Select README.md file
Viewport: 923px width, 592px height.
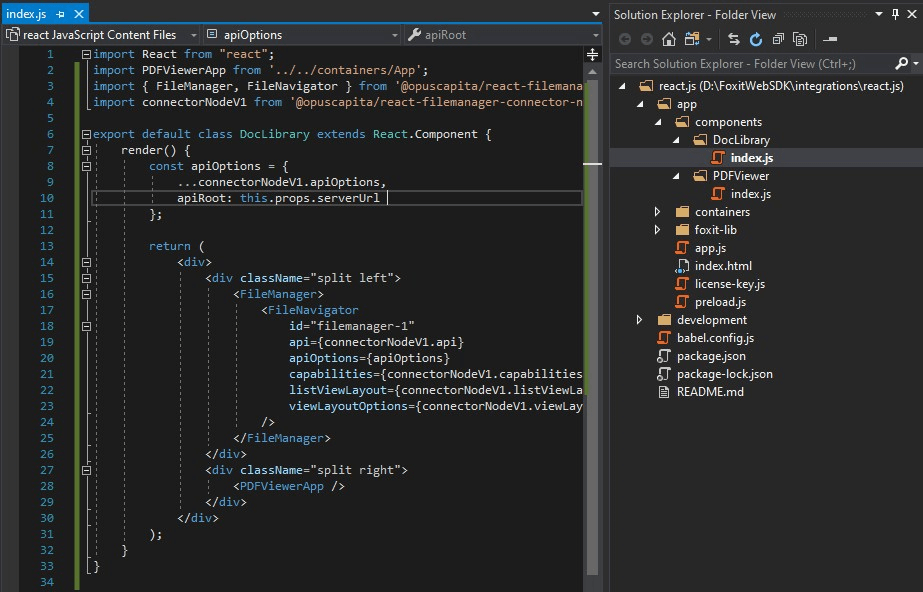pyautogui.click(x=710, y=392)
